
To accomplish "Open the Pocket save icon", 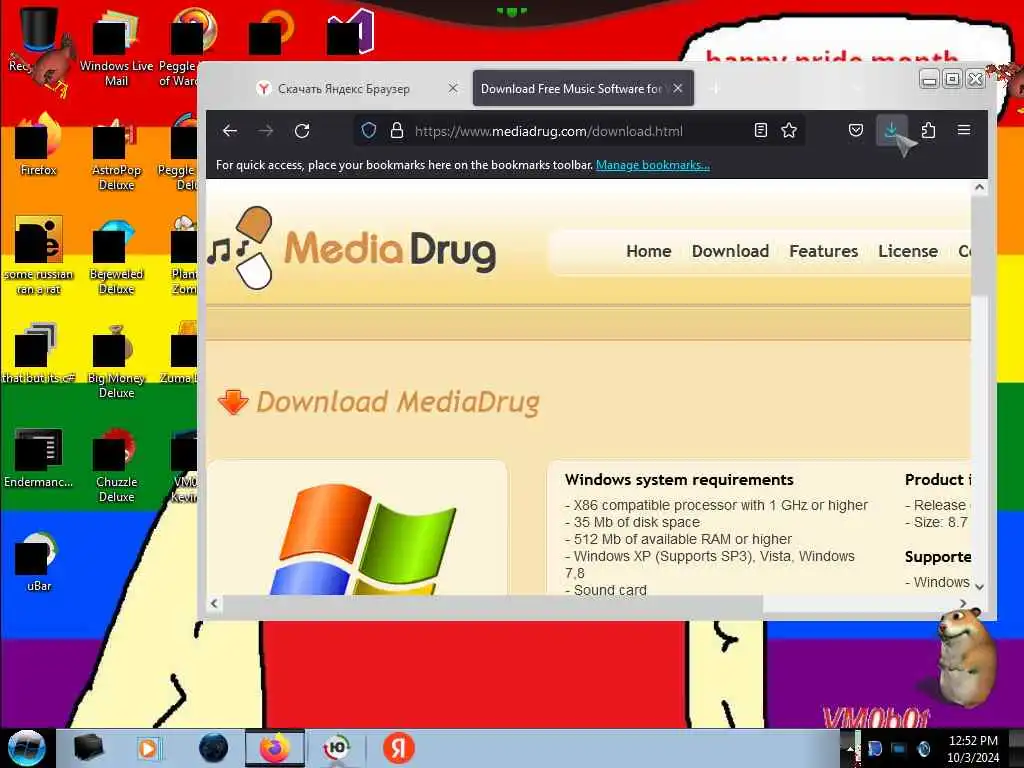I will pyautogui.click(x=856, y=131).
